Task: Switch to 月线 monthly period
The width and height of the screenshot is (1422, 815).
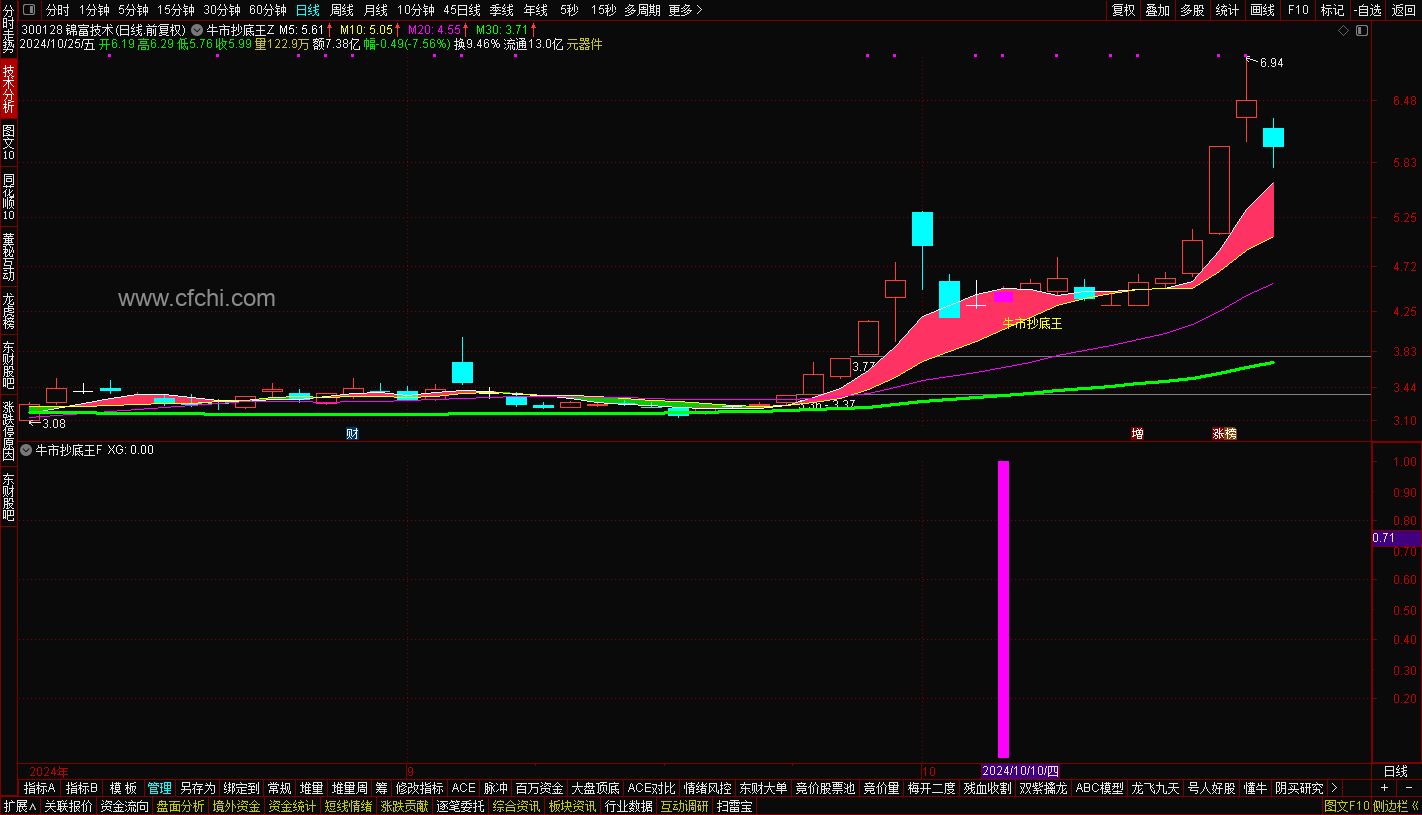Action: click(376, 10)
